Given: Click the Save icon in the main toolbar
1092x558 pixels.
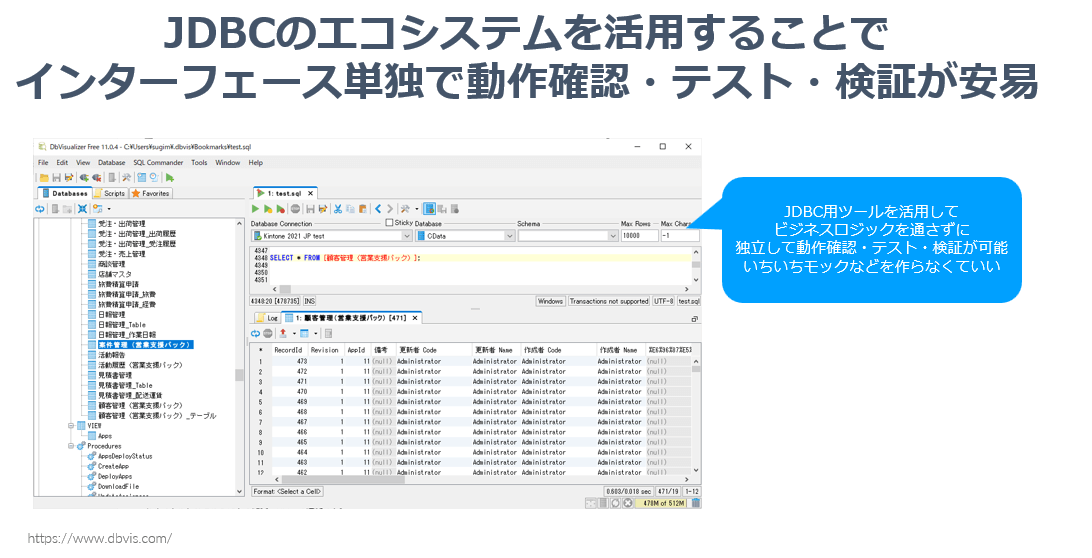Looking at the screenshot, I should 56,178.
